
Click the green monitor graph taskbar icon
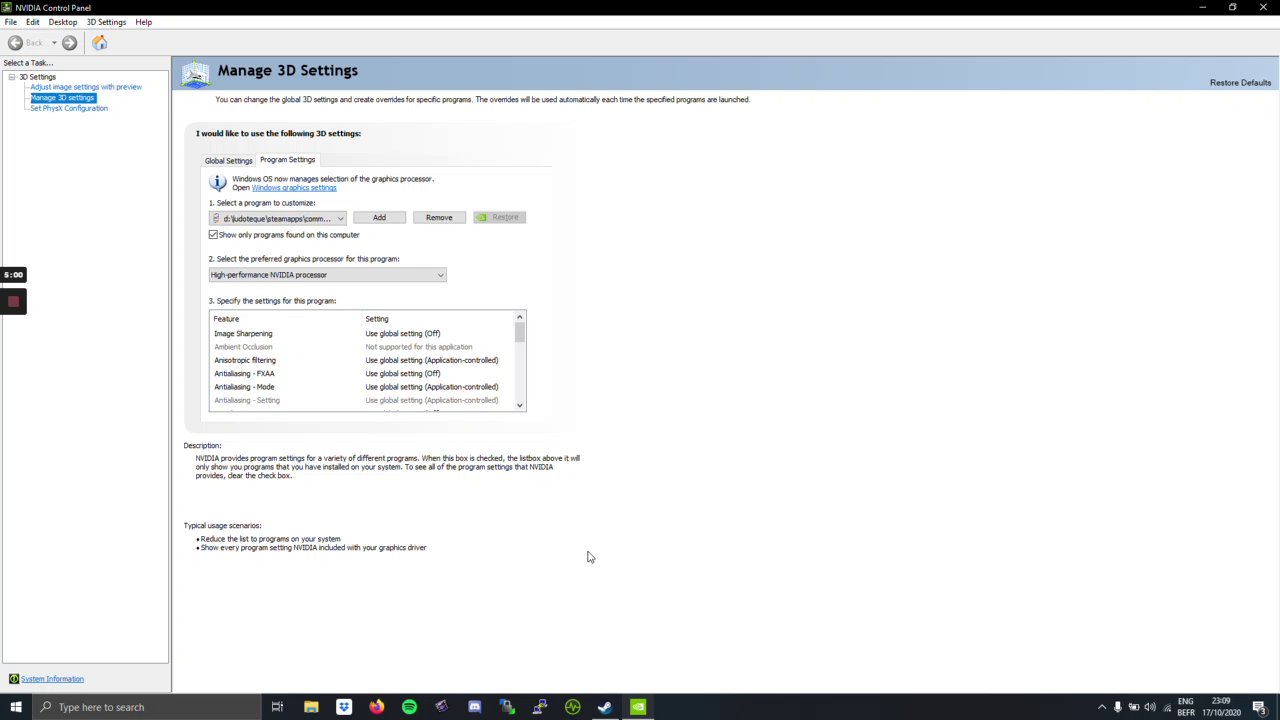[x=572, y=707]
